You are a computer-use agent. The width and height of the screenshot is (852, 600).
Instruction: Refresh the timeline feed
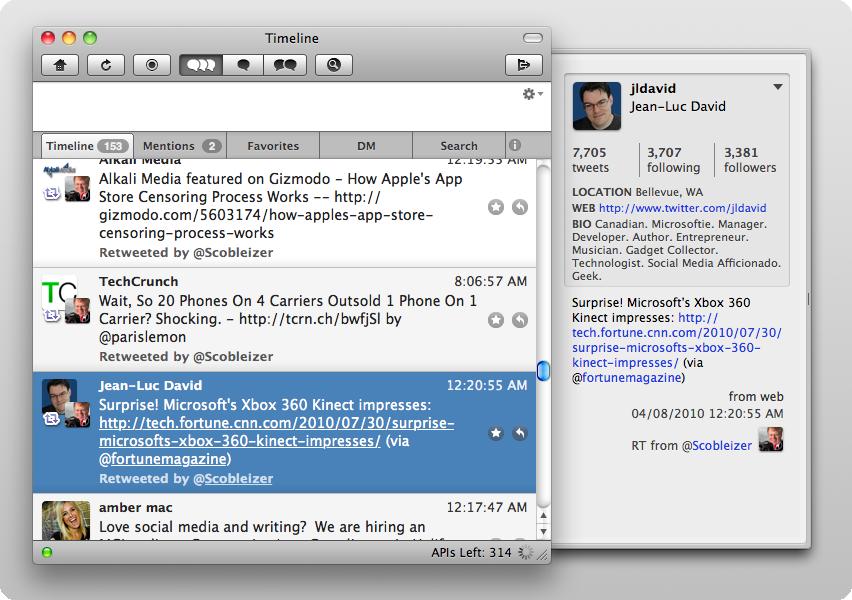pos(107,64)
